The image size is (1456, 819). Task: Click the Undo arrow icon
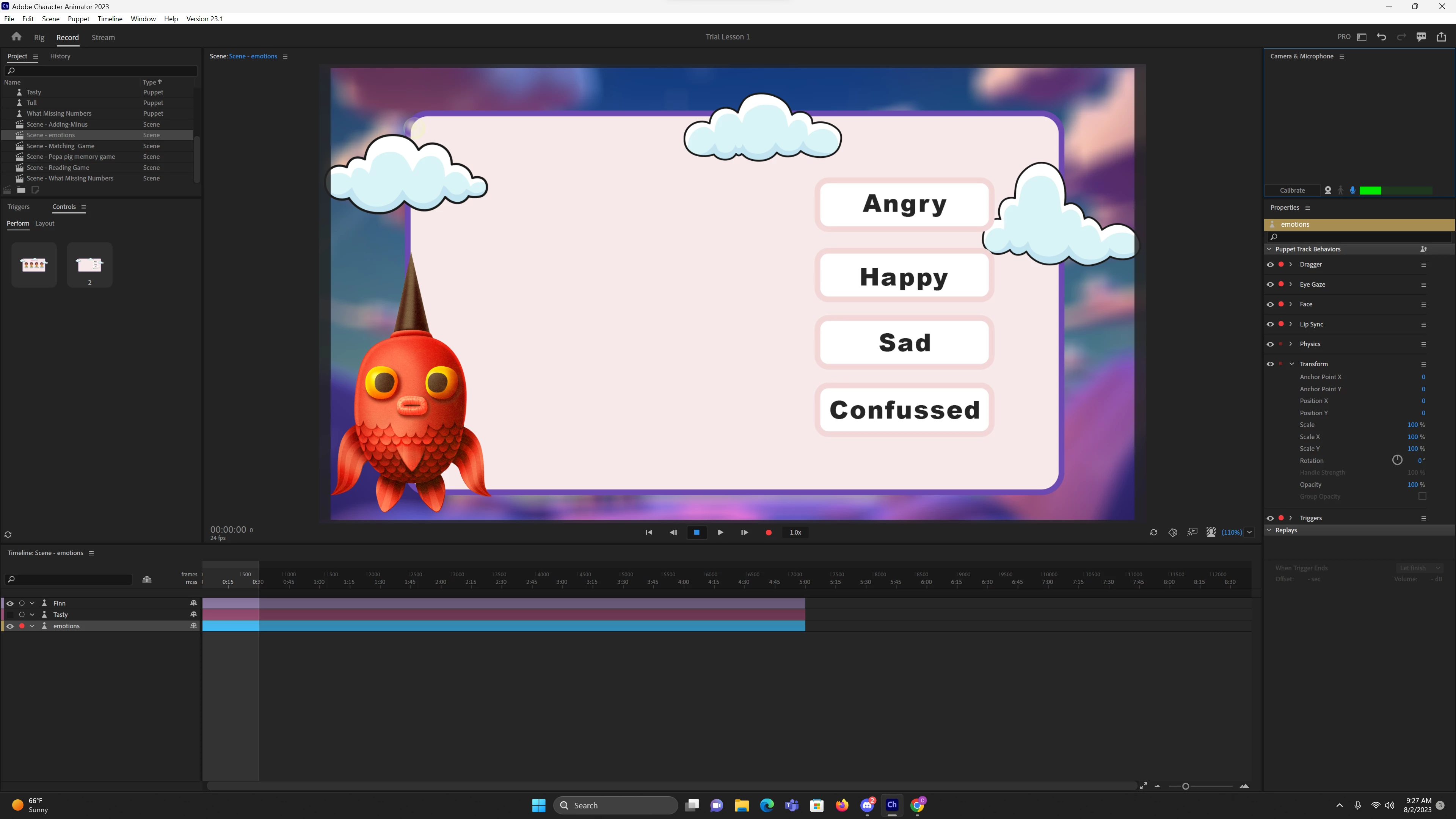[1381, 37]
